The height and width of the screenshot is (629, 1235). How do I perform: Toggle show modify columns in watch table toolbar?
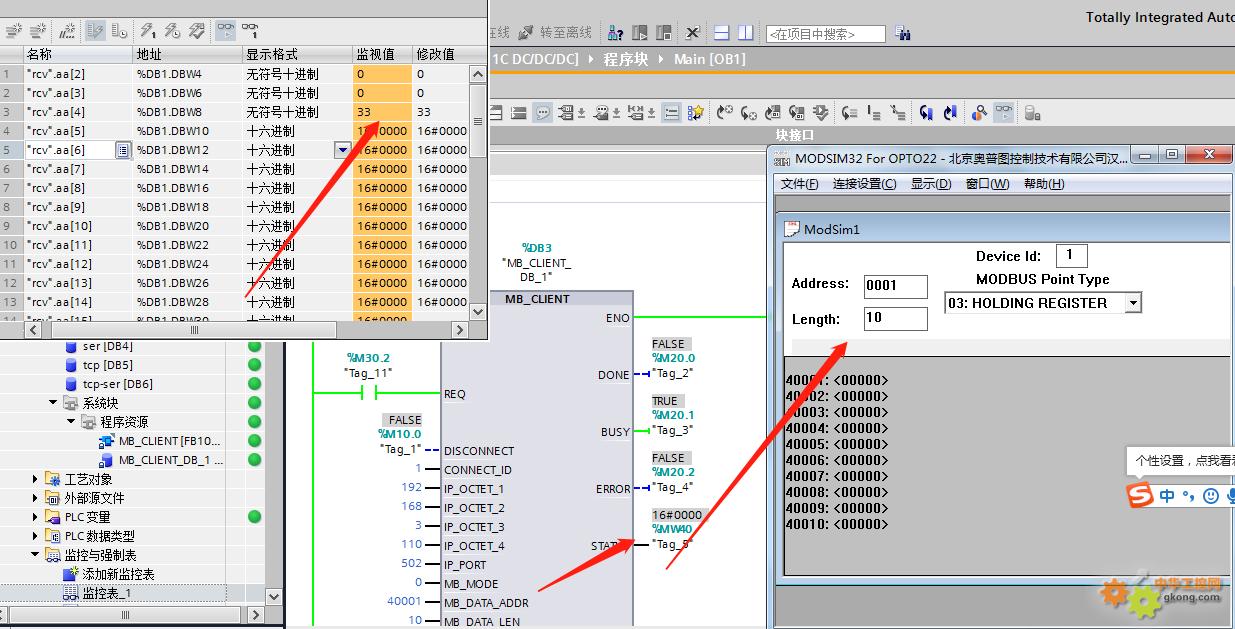[95, 31]
